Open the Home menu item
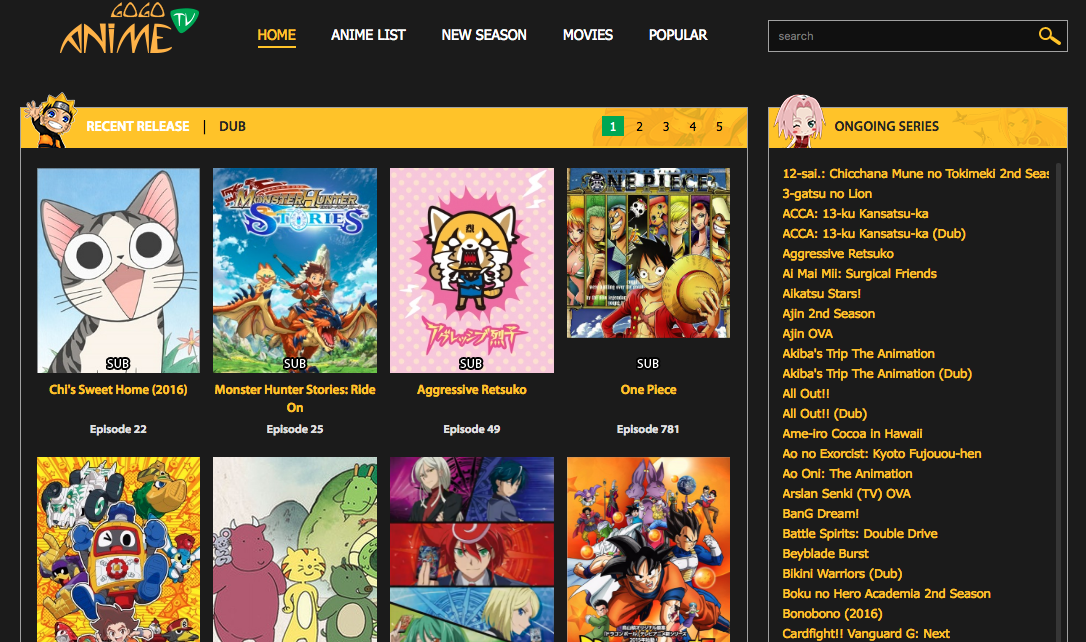Viewport: 1086px width, 642px height. (276, 35)
